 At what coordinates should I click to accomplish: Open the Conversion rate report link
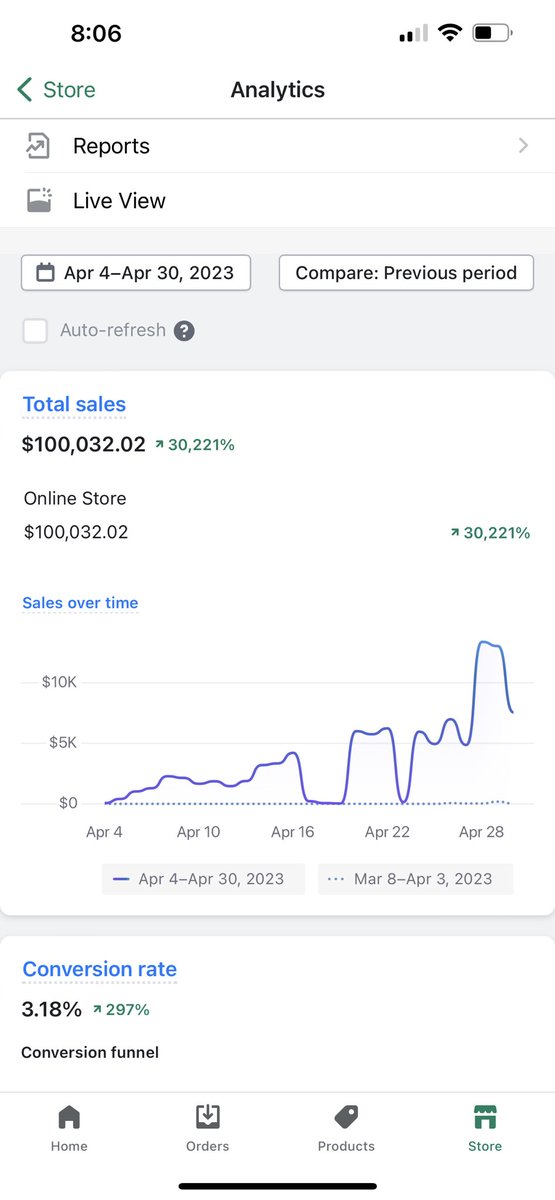coord(99,969)
